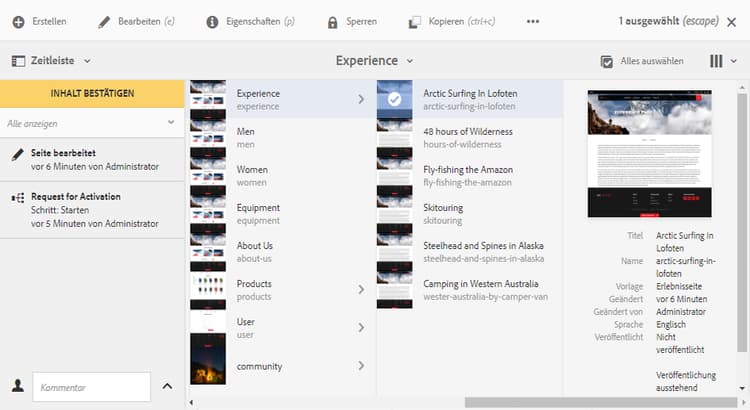The height and width of the screenshot is (410, 750).
Task: Expand the User folder chevron
Action: [x=361, y=328]
